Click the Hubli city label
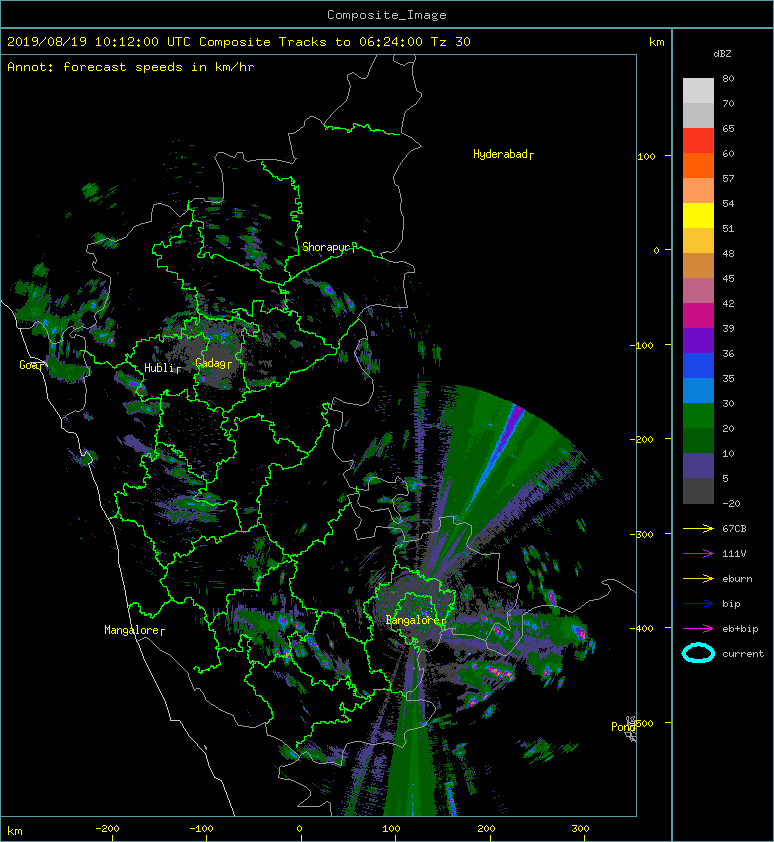This screenshot has height=842, width=774. pos(162,368)
